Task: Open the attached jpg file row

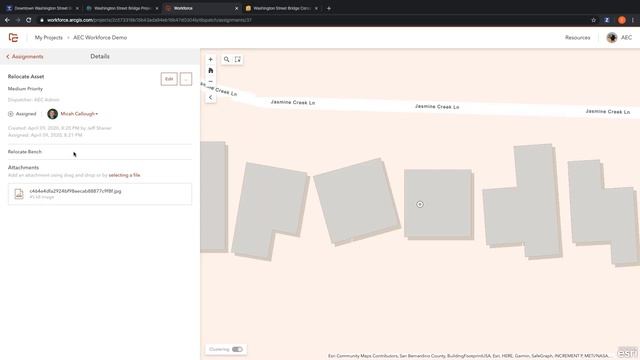Action: (x=100, y=194)
